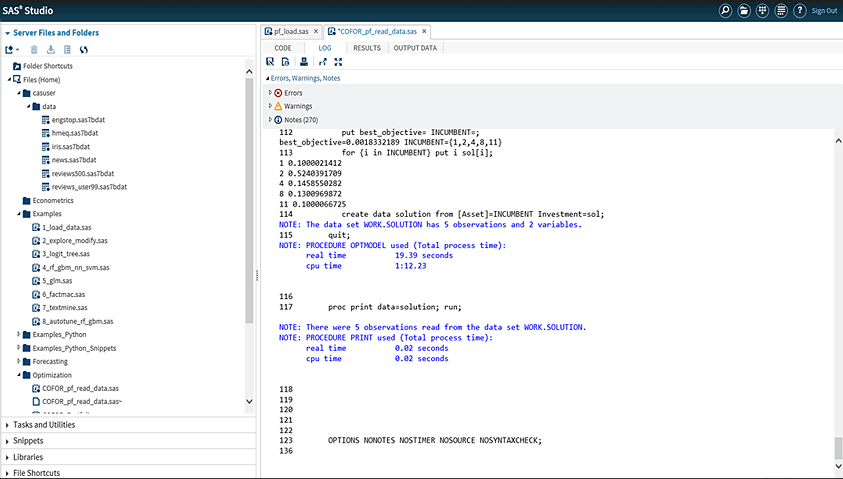Click the log toolbar open-in-new-tab icon
Screen dimensions: 843x479
pos(323,62)
